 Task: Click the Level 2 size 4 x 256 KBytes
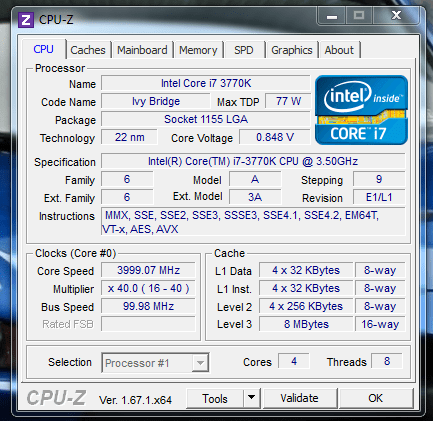[x=306, y=306]
